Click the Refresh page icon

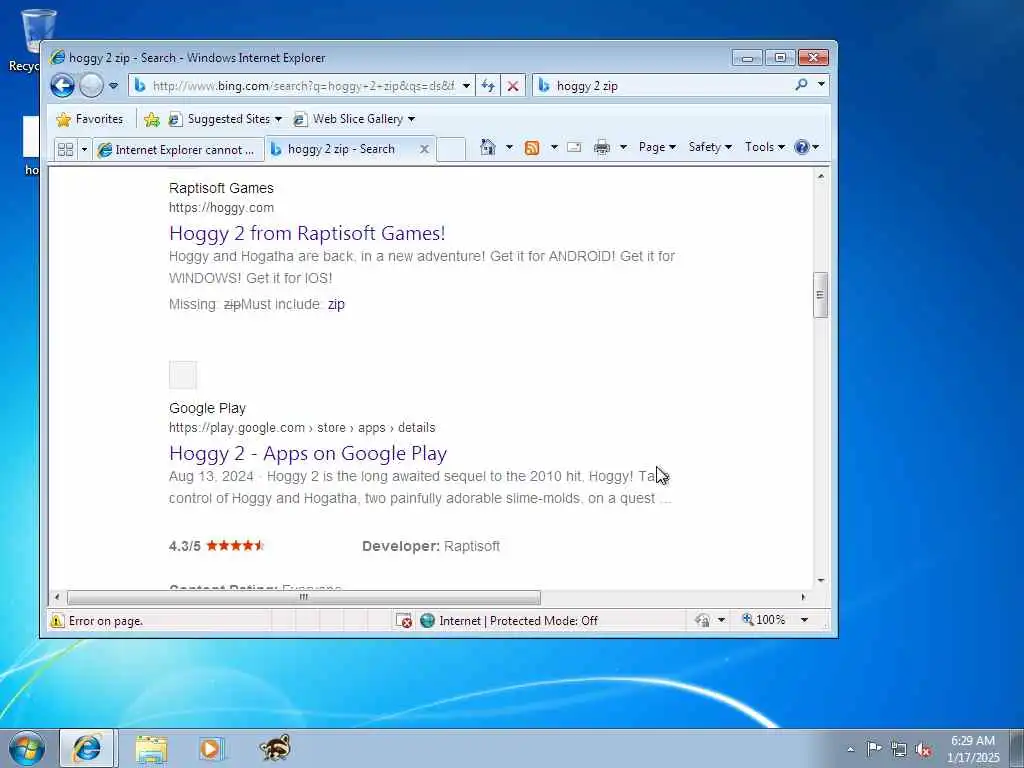click(x=488, y=86)
